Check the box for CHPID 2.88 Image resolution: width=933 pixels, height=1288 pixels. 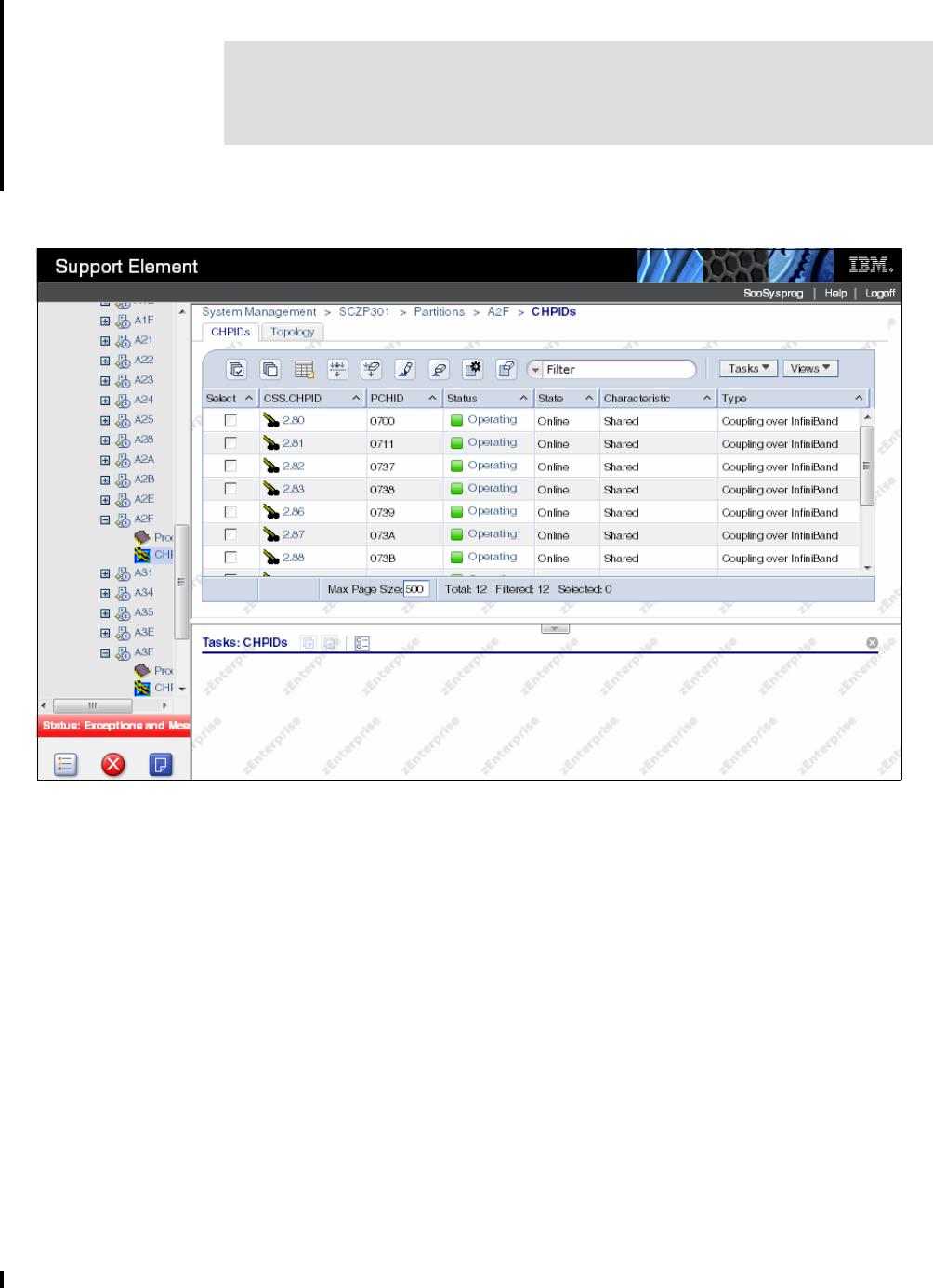point(230,558)
